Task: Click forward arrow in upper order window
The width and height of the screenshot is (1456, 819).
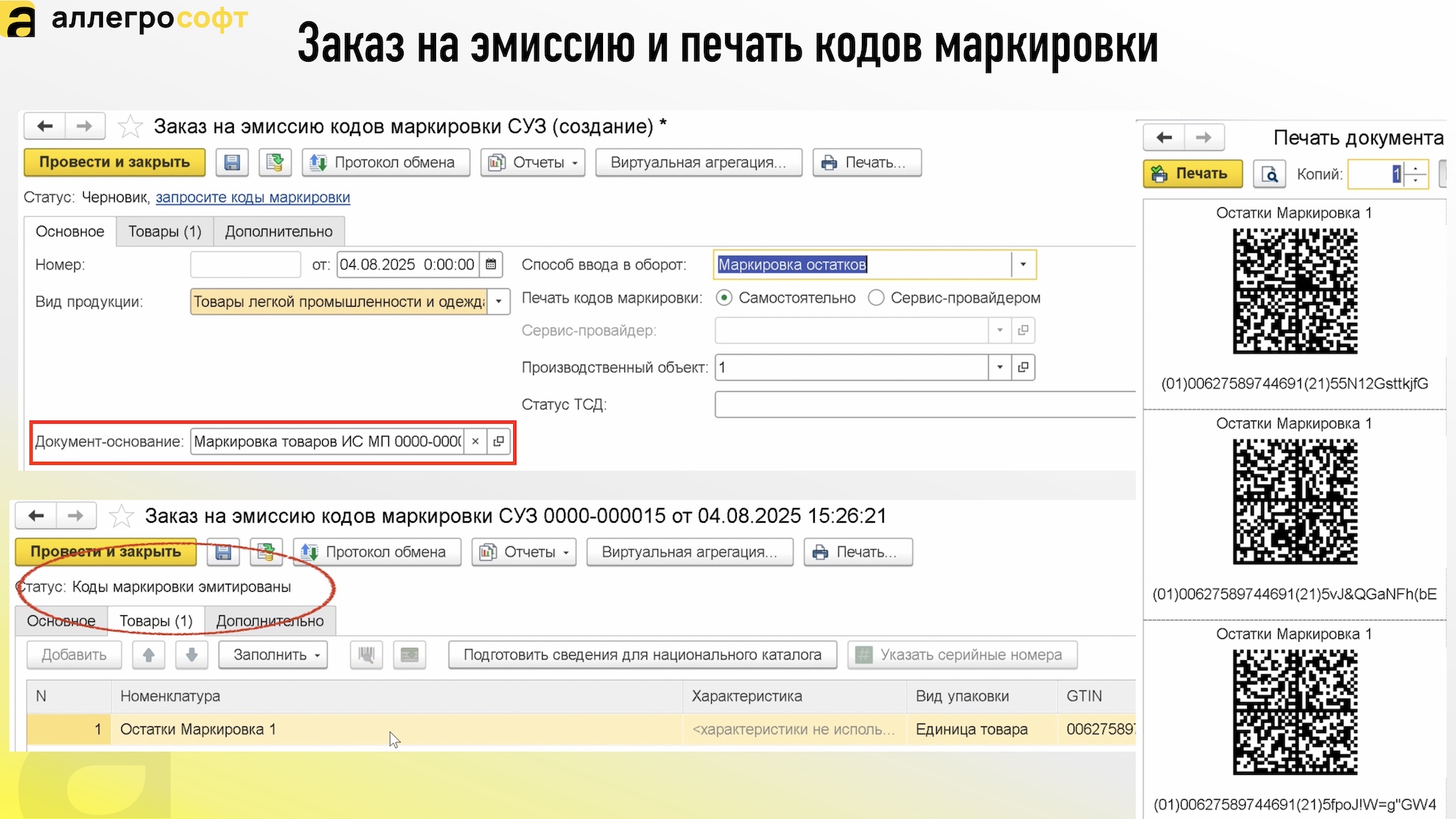Action: point(85,126)
